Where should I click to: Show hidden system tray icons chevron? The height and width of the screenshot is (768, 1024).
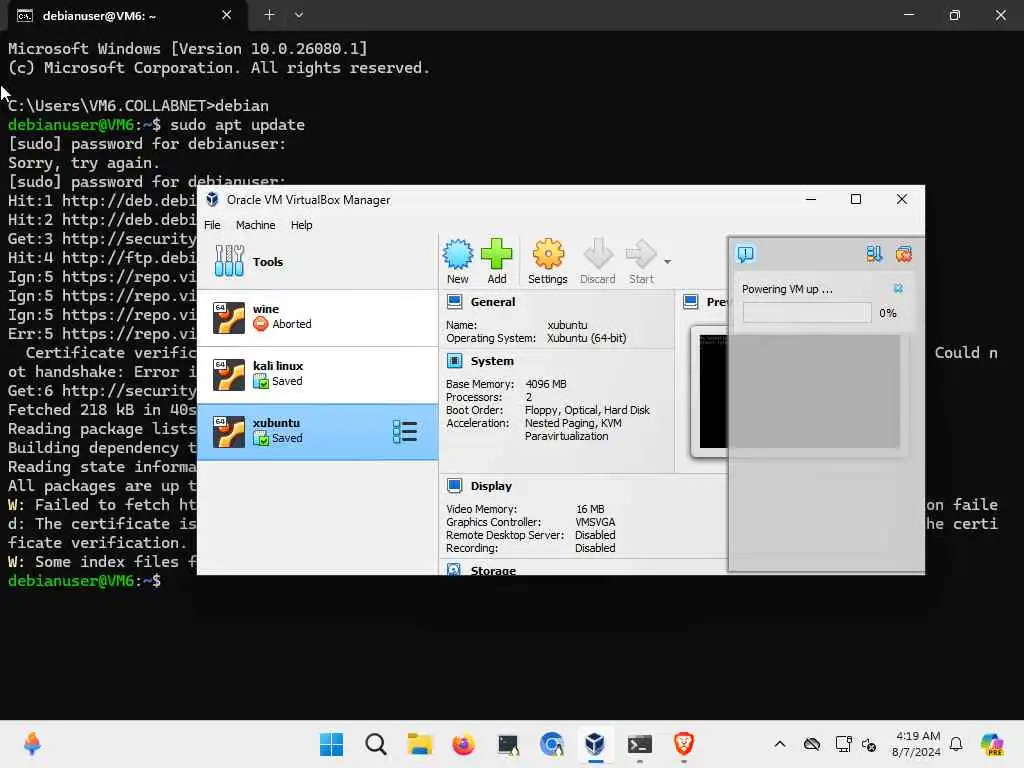pyautogui.click(x=780, y=744)
